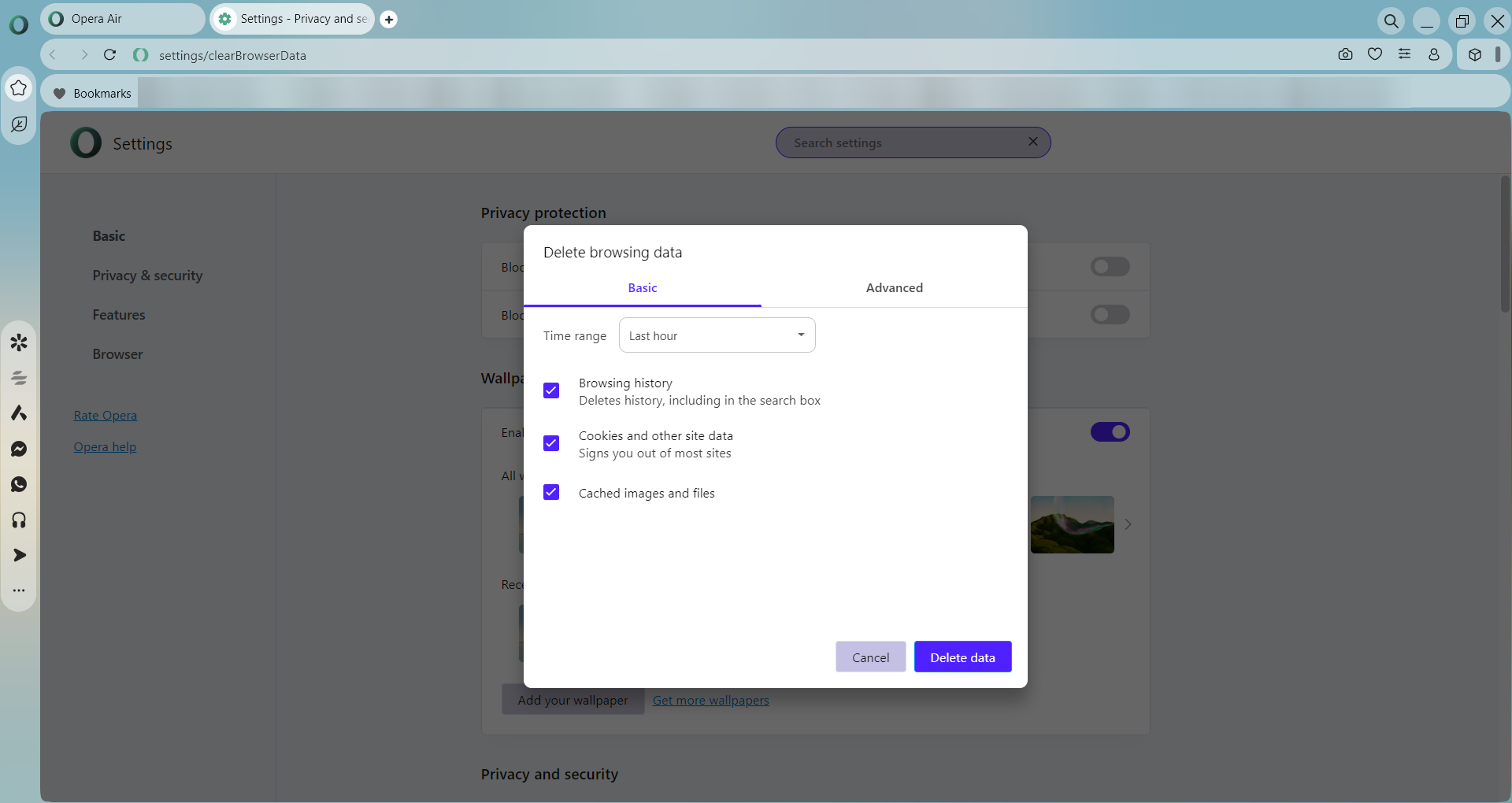Reload the page with the refresh icon
1512x803 pixels.
point(110,55)
